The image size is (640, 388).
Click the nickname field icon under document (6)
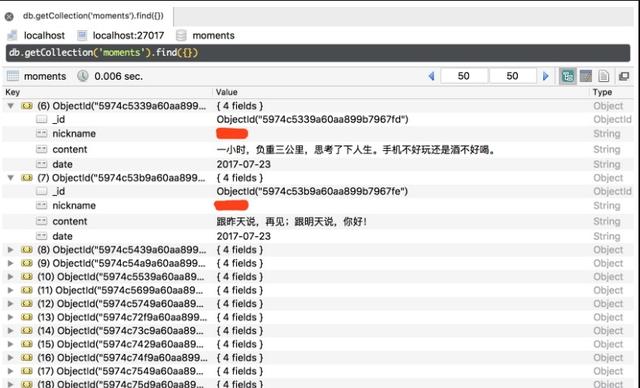click(x=42, y=133)
